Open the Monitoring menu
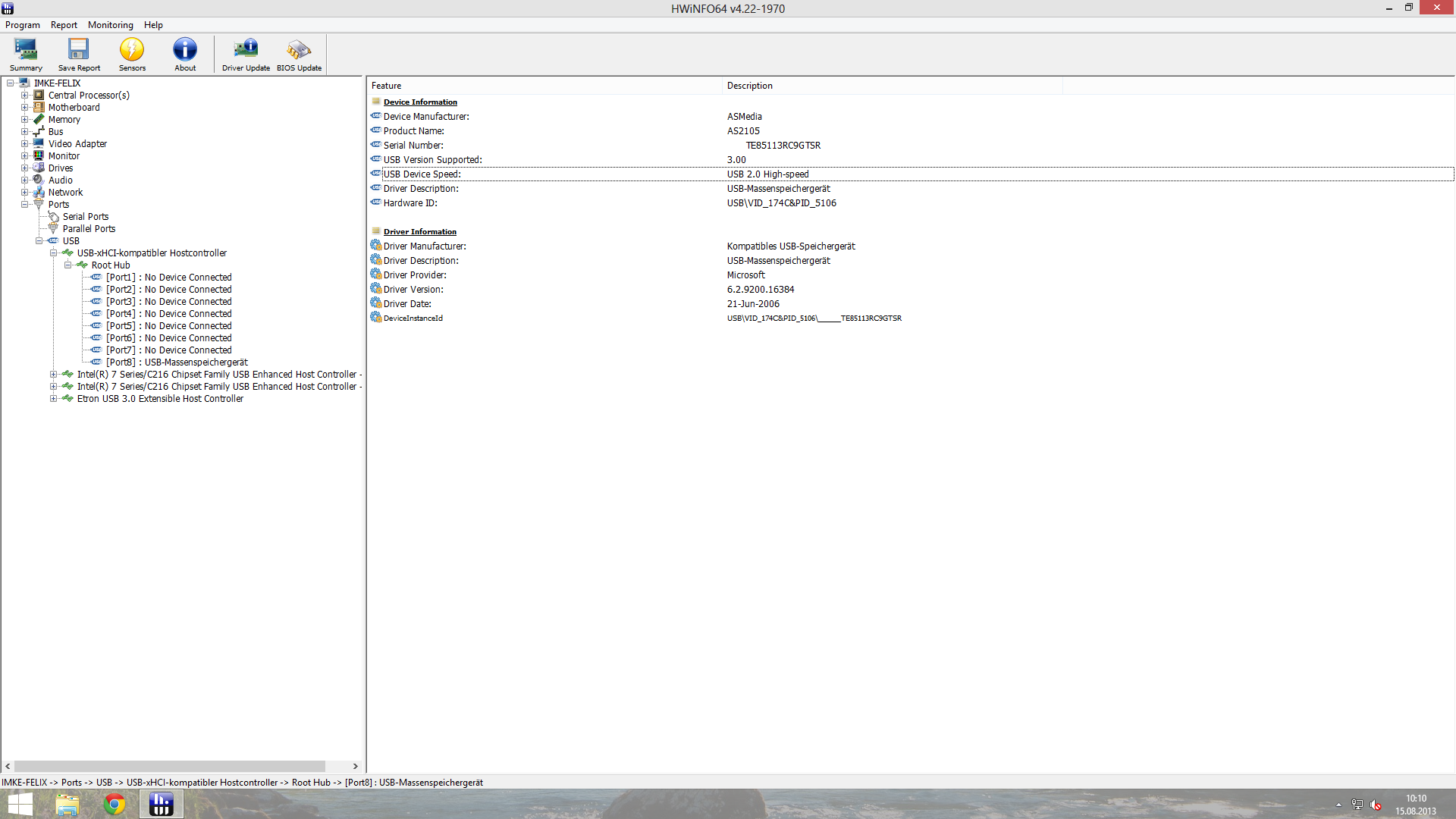Screen dimensions: 1456x819 click(110, 25)
